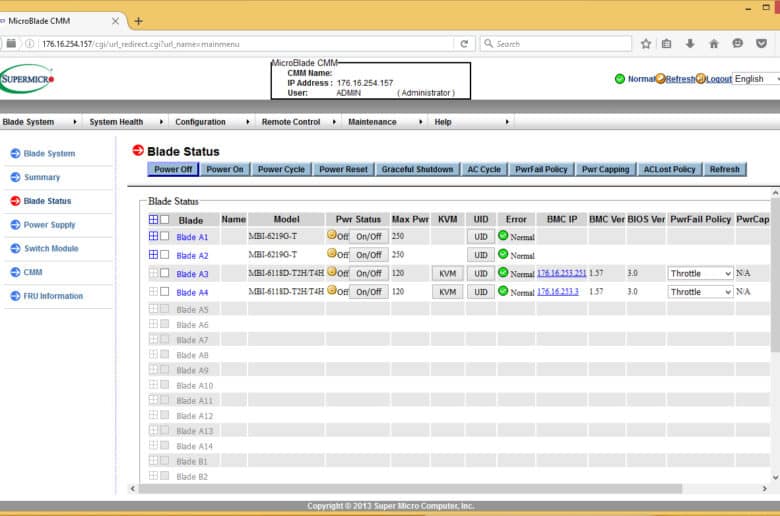The height and width of the screenshot is (516, 780).
Task: Bookmark page with the star icon
Action: (646, 44)
